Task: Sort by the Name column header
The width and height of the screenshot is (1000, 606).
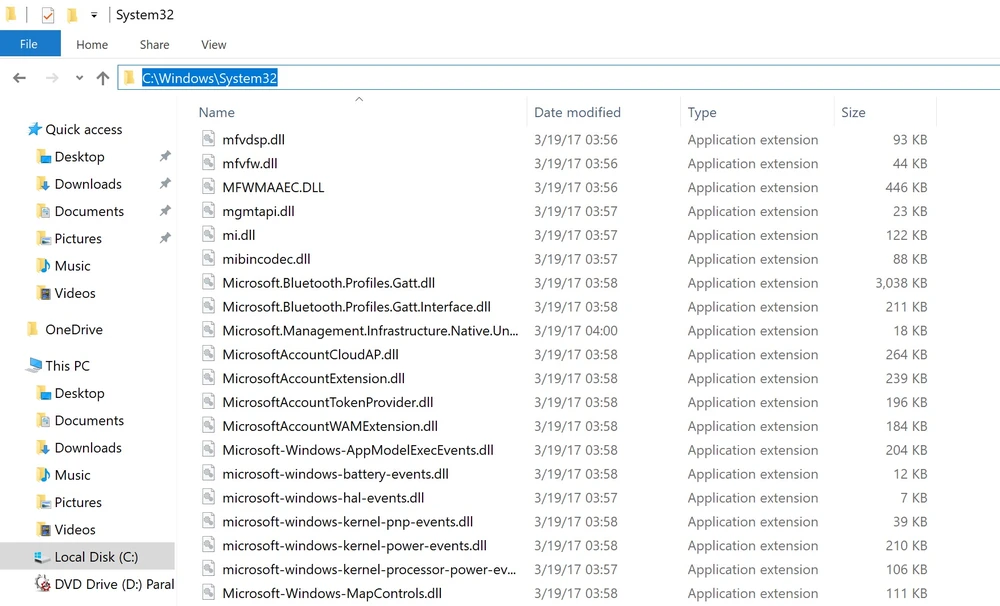Action: [x=217, y=113]
